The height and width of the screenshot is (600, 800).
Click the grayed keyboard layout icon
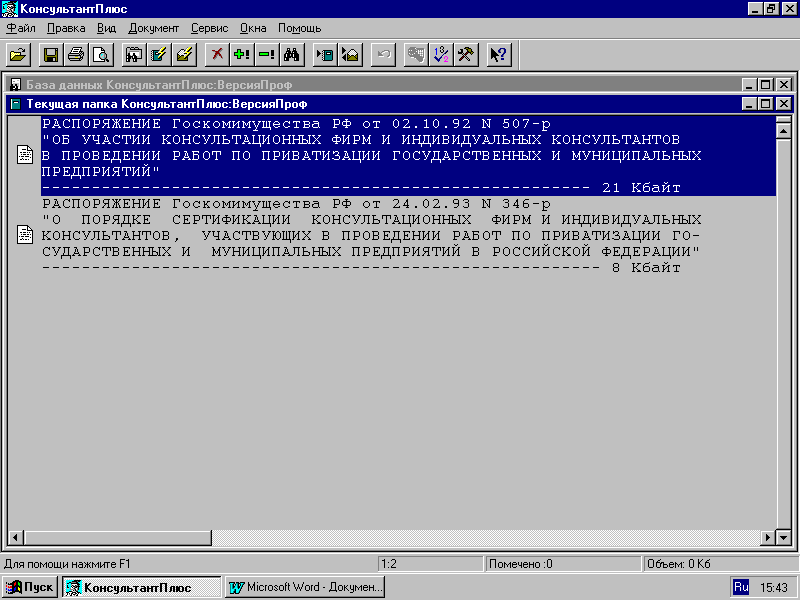click(x=416, y=55)
